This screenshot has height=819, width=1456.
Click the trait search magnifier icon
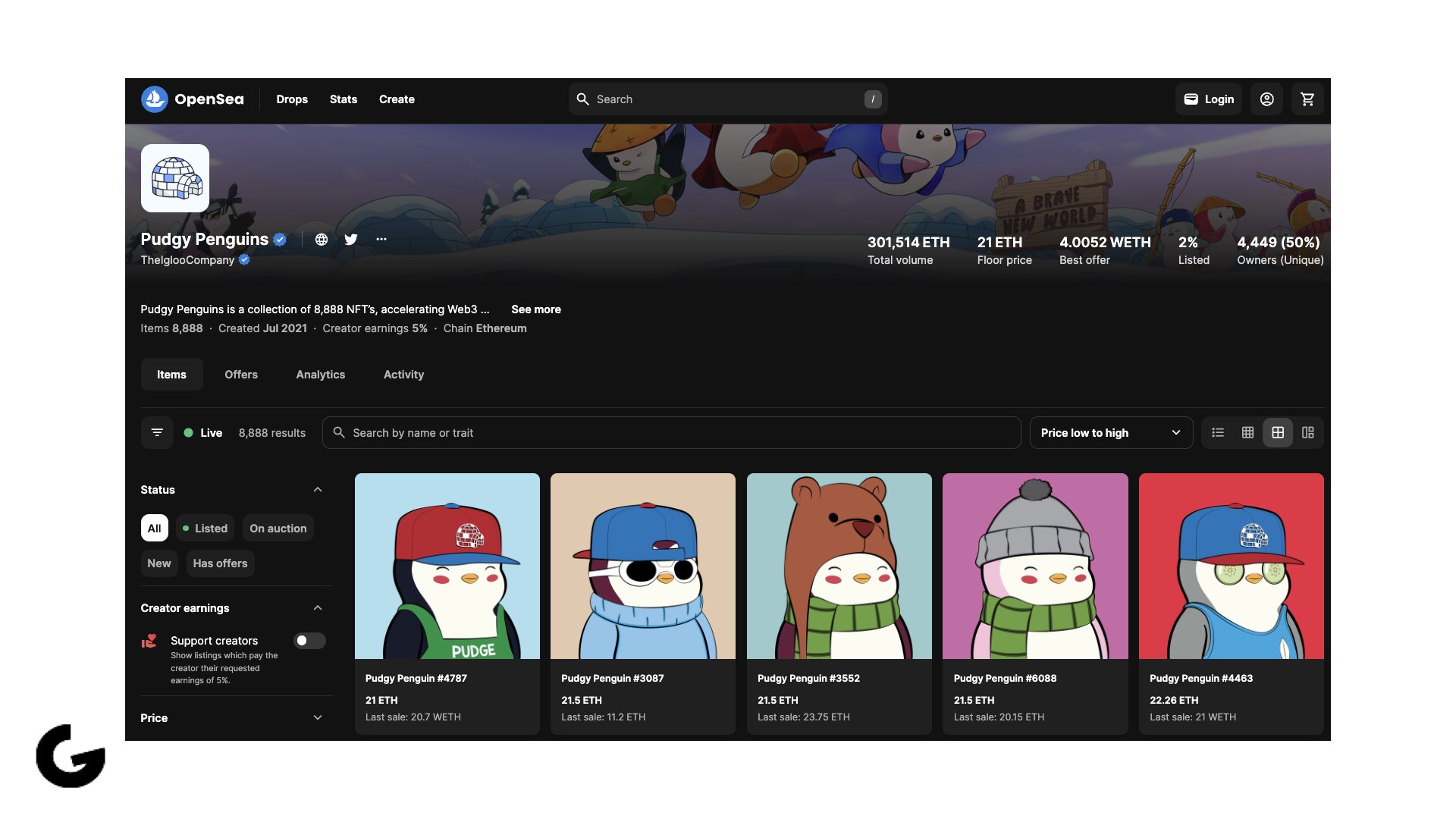click(339, 433)
